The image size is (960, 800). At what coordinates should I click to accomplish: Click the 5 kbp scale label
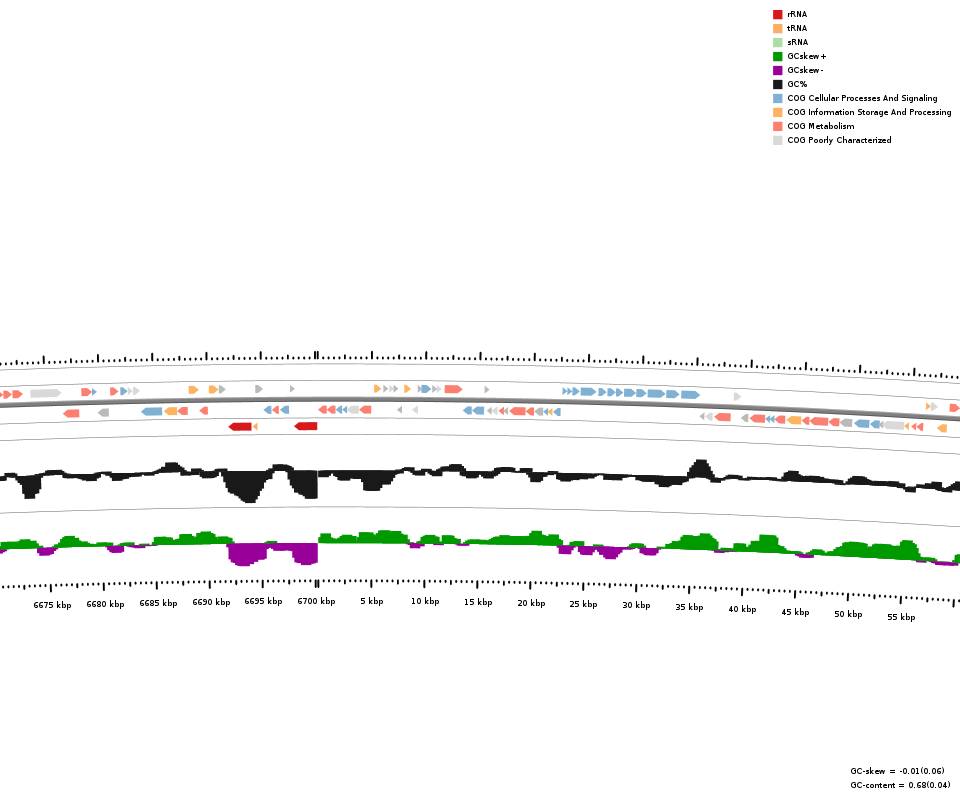pos(371,602)
